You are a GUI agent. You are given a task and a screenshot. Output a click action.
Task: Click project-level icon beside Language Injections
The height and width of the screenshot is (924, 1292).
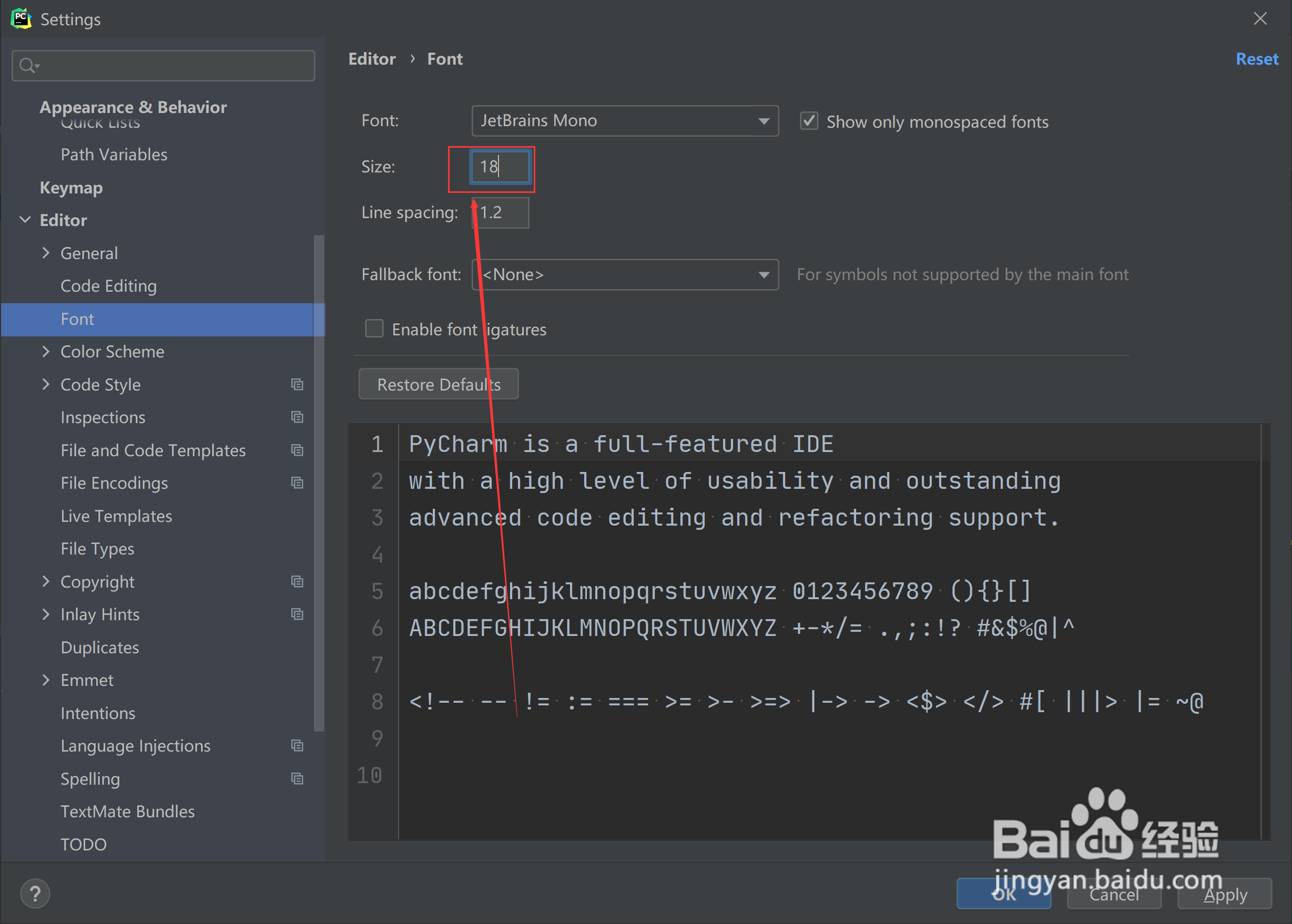pyautogui.click(x=297, y=745)
